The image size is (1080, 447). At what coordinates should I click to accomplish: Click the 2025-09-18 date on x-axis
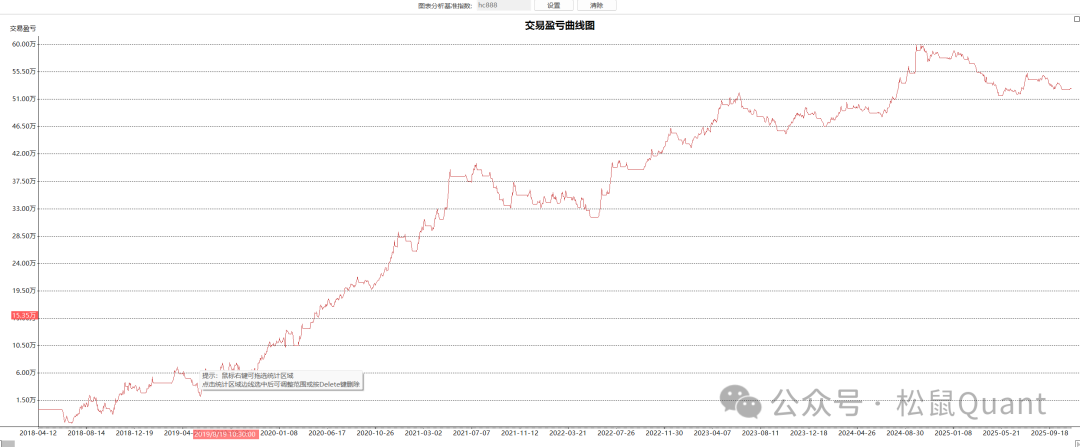tap(1050, 434)
